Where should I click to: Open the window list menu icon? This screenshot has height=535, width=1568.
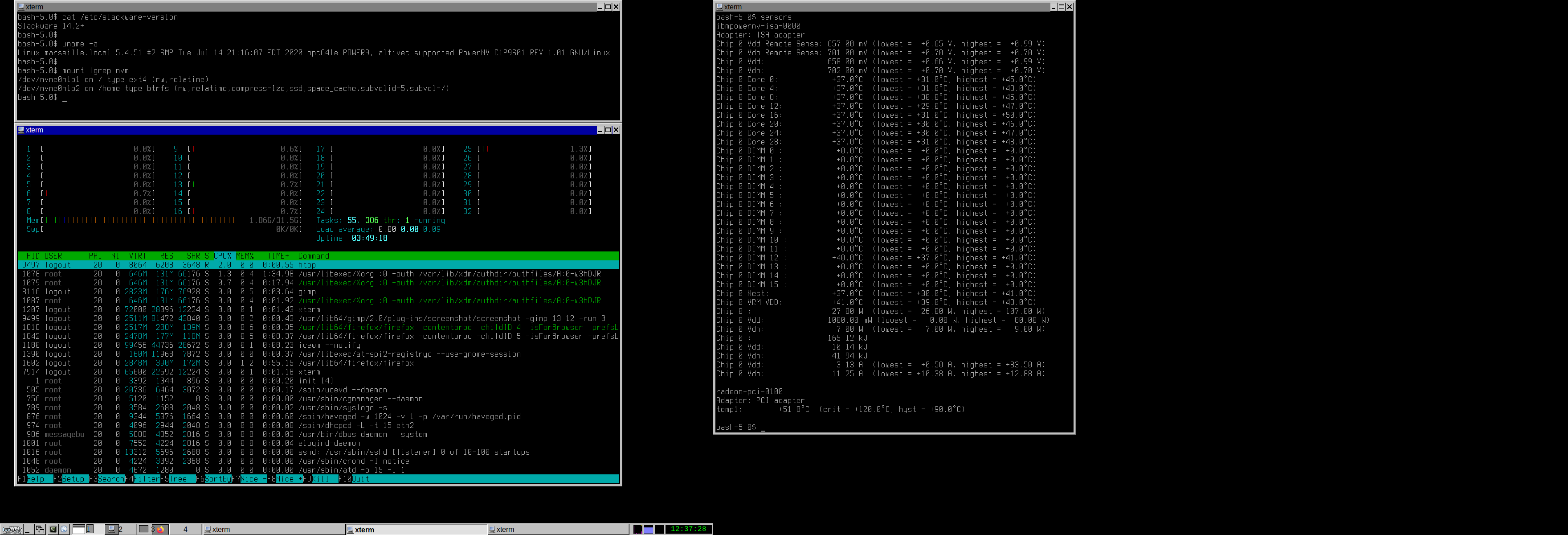40,530
